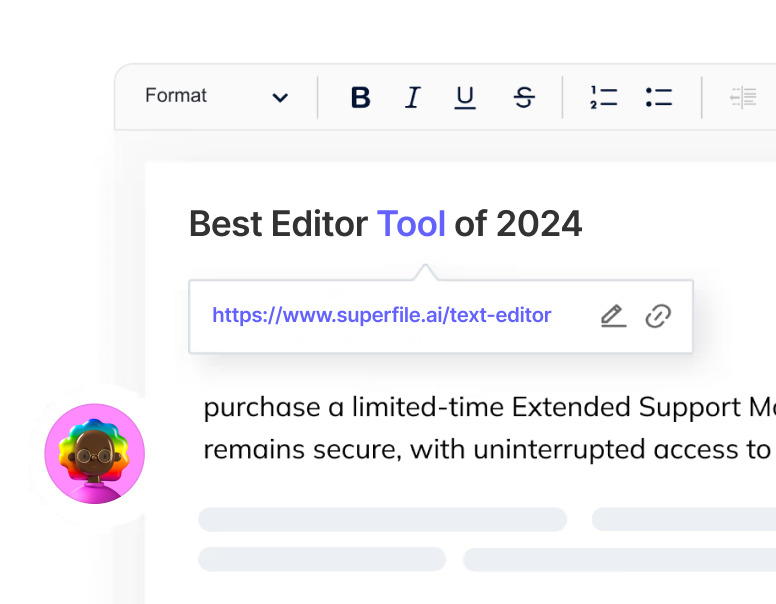
Task: Click the indent icon in toolbar
Action: [x=743, y=97]
